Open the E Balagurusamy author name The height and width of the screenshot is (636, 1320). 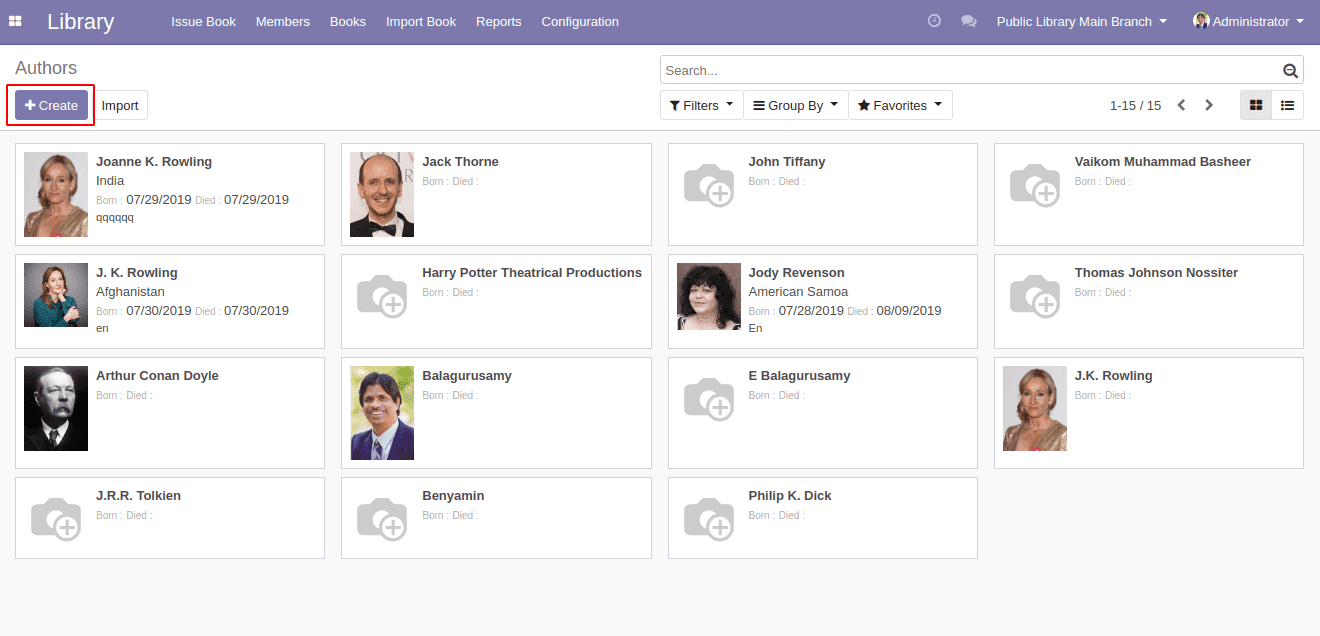tap(799, 376)
